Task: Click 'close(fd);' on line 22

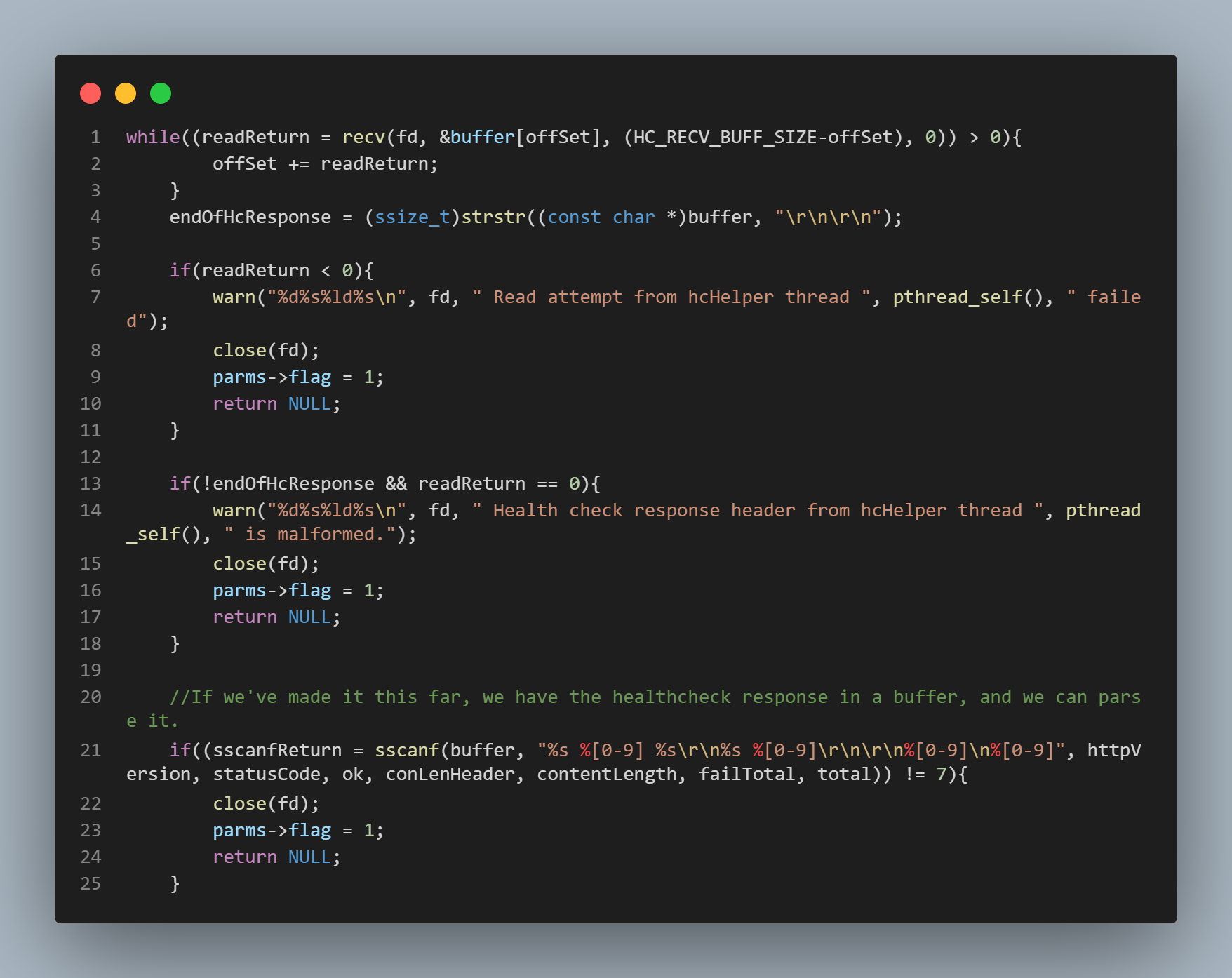Action: coord(267,803)
